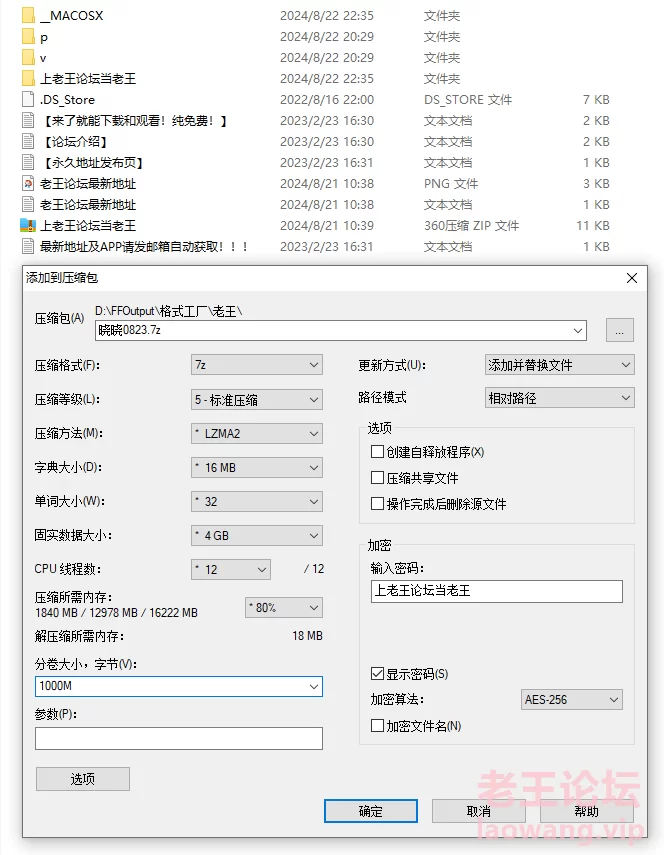664x855 pixels.
Task: Click the 输入密码 field
Action: point(497,591)
